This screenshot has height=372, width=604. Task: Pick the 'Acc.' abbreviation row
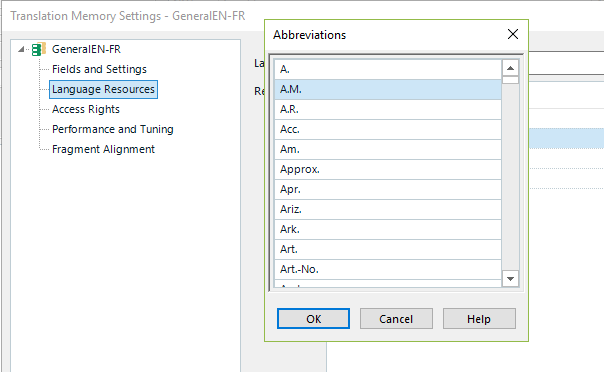tap(388, 129)
